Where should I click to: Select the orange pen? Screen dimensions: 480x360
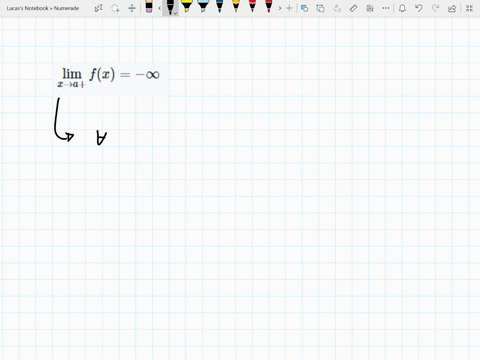coord(236,6)
